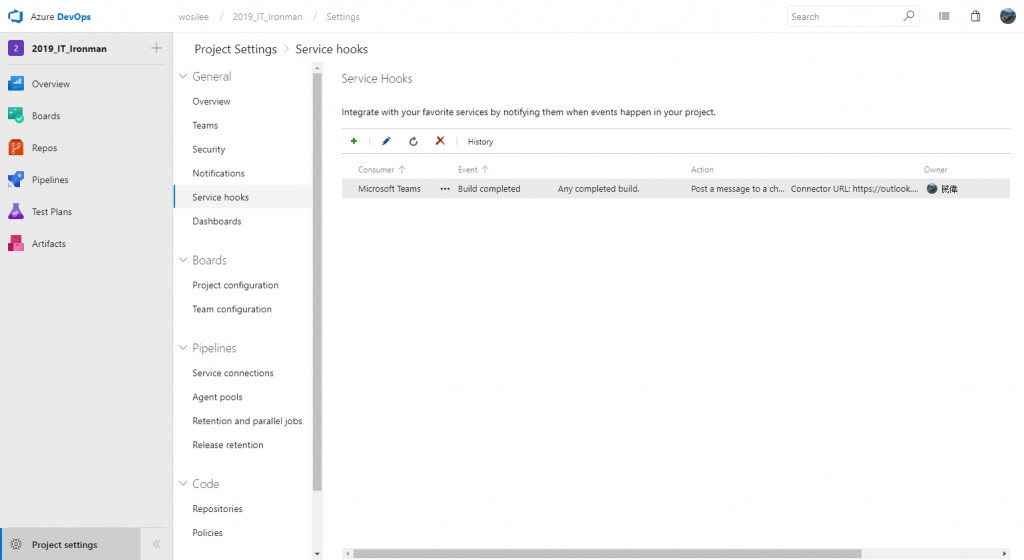Select the Microsoft Teams consumer cell

[389, 189]
